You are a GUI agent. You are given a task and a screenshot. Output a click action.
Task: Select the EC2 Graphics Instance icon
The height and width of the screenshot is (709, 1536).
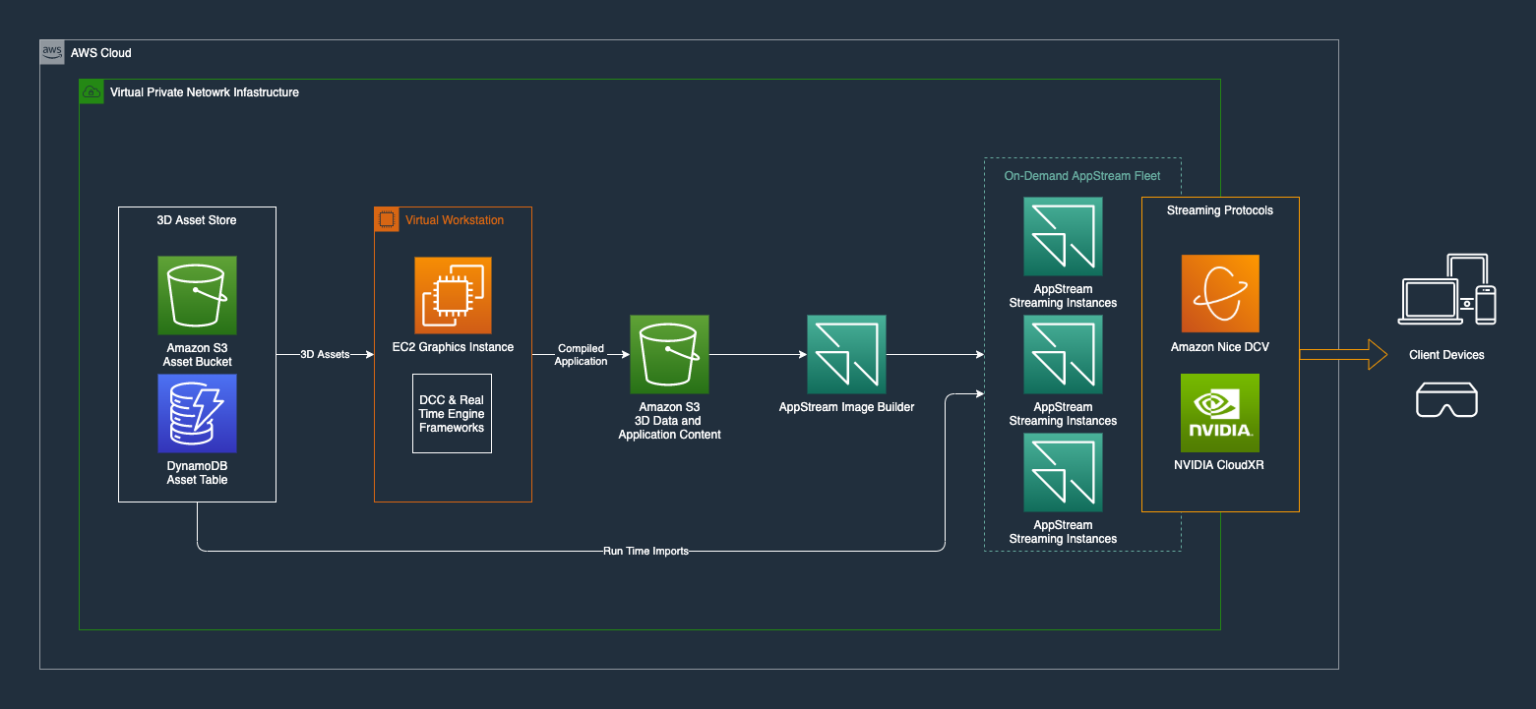click(x=452, y=295)
